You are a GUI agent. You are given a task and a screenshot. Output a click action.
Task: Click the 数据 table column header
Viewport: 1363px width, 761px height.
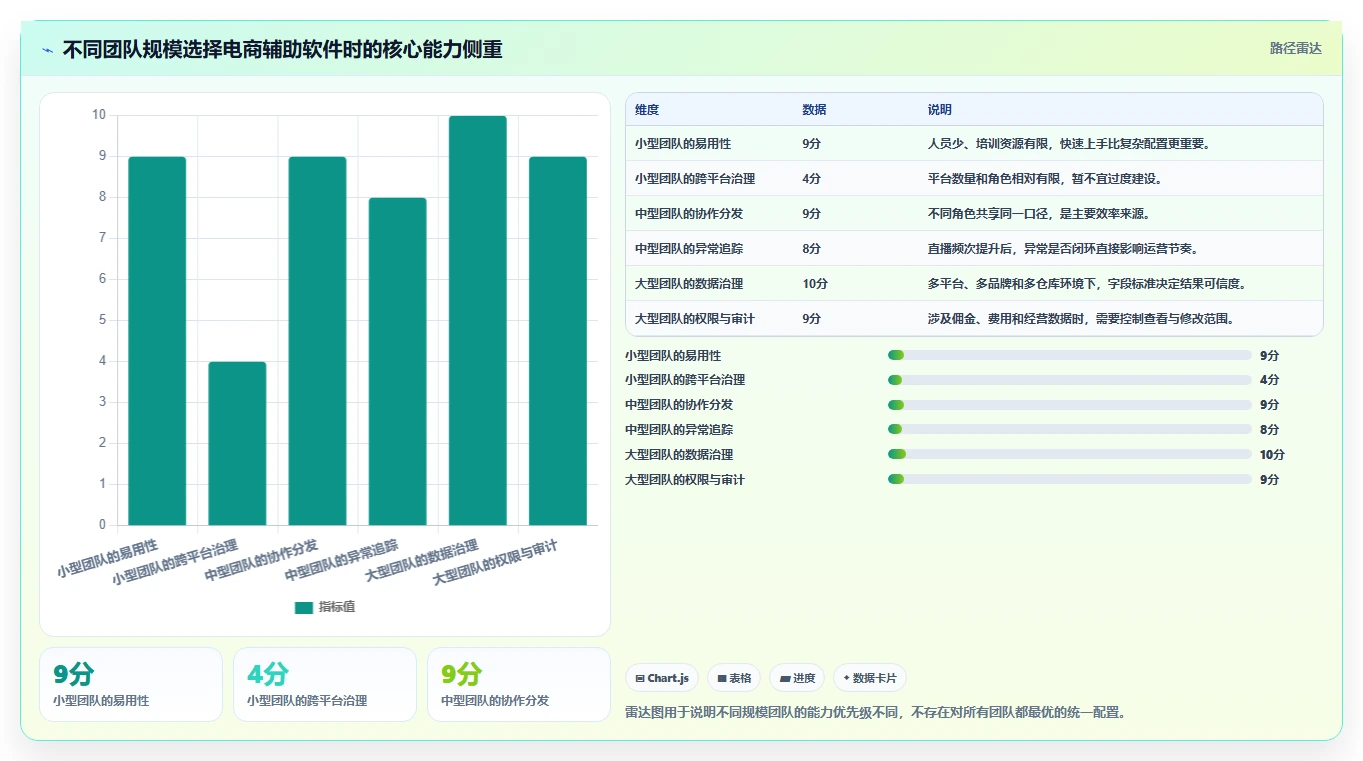pos(814,110)
